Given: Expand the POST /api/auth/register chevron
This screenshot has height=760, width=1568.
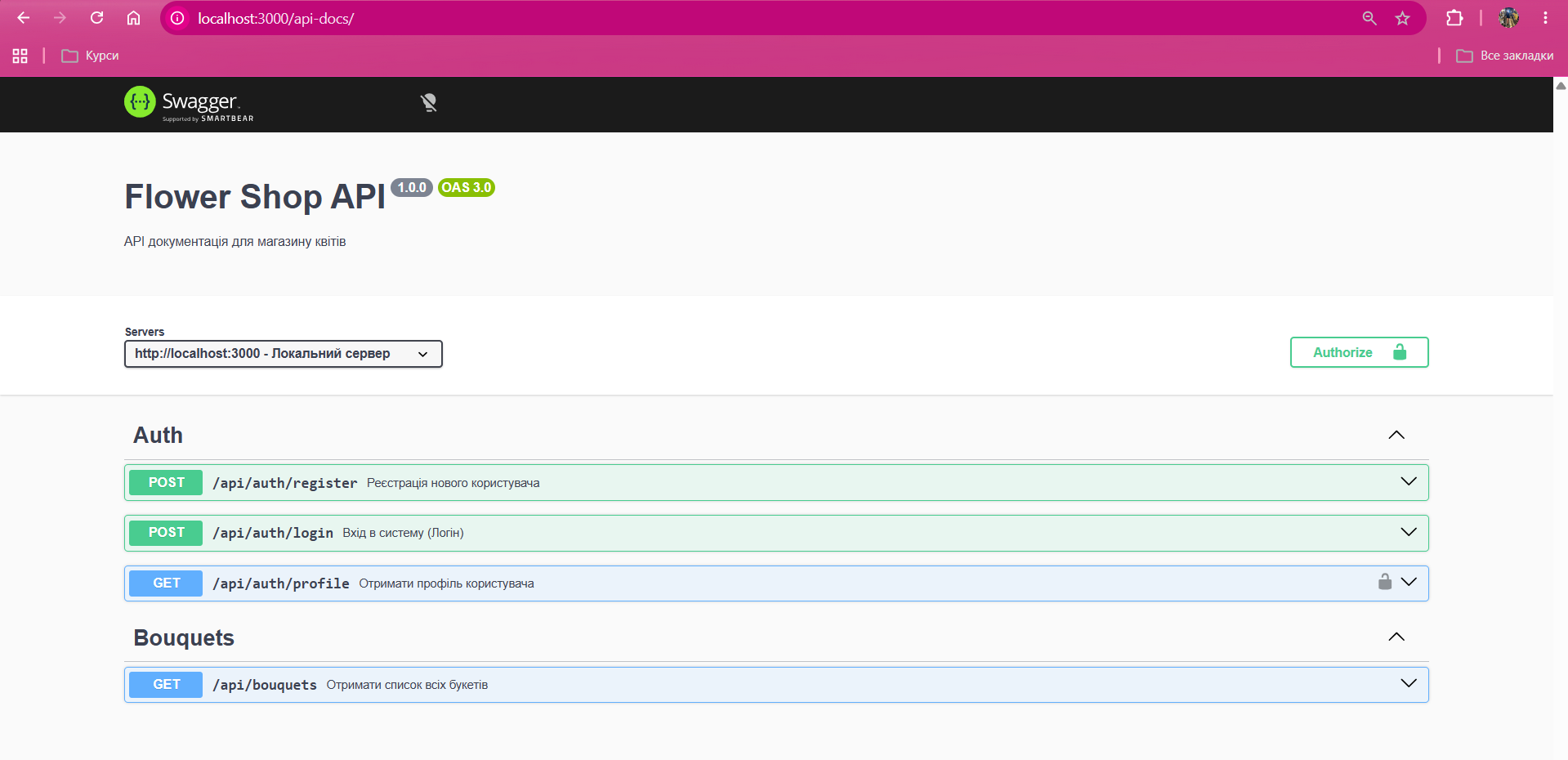Looking at the screenshot, I should pos(1409,481).
